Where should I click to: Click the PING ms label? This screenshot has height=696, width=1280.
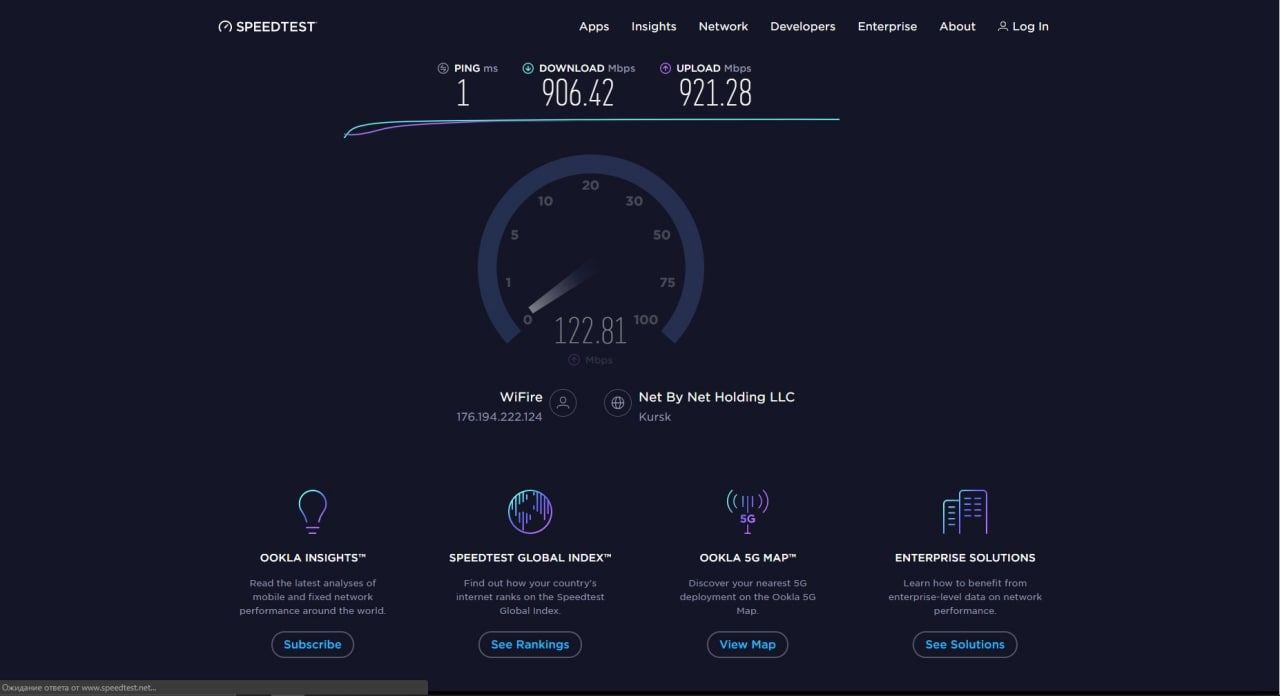476,68
